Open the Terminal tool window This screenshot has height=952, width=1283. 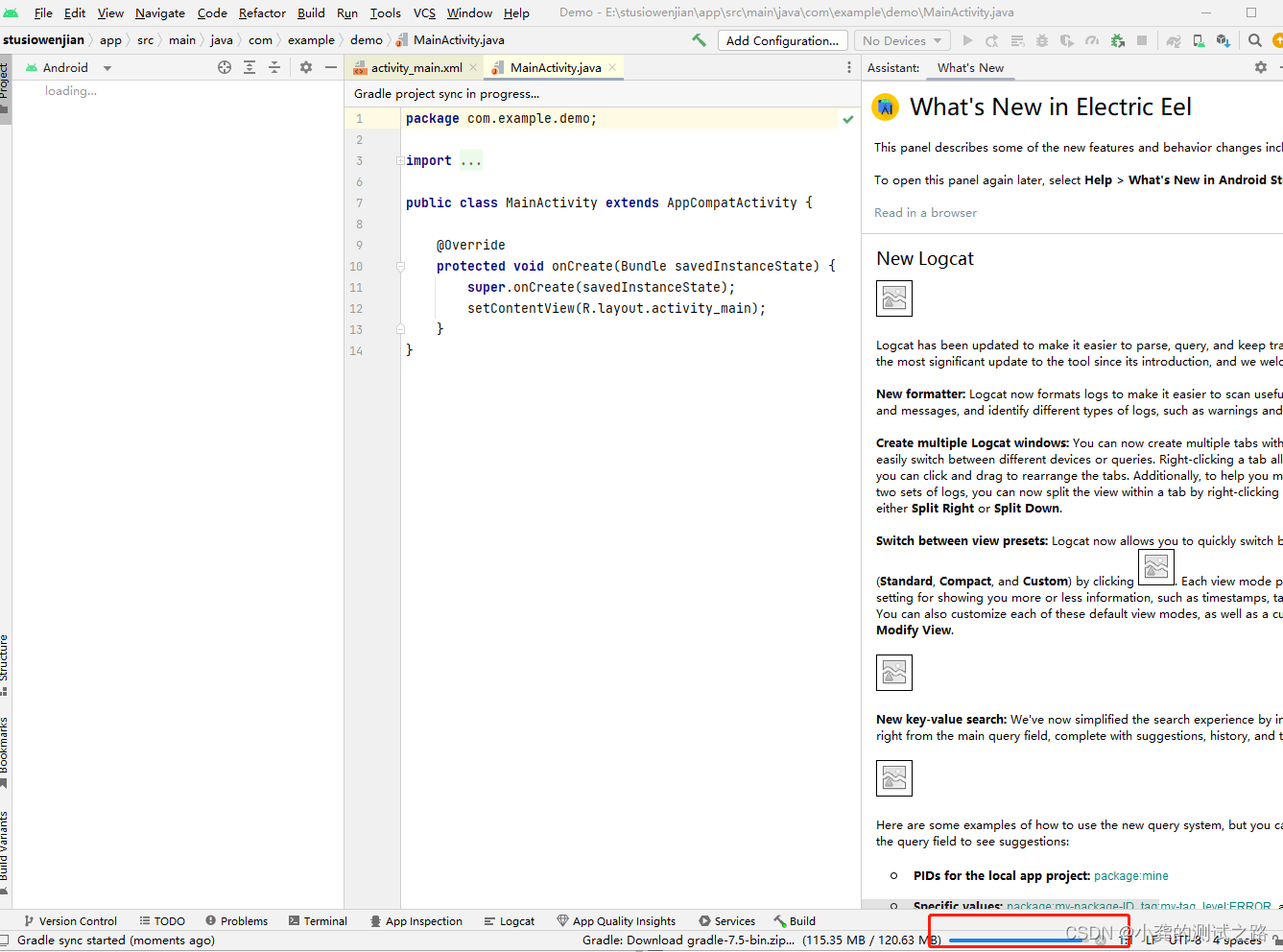click(318, 920)
